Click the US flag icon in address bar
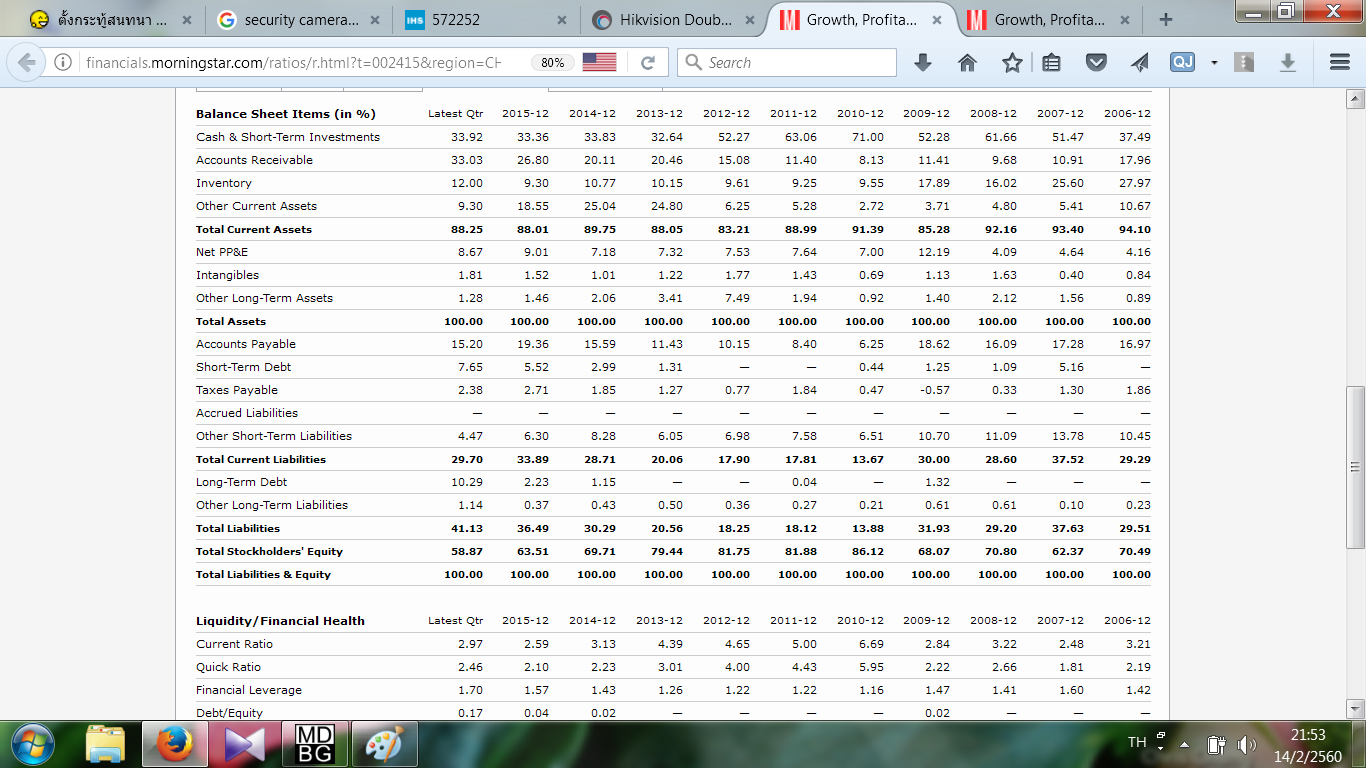Viewport: 1366px width, 768px height. tap(599, 62)
